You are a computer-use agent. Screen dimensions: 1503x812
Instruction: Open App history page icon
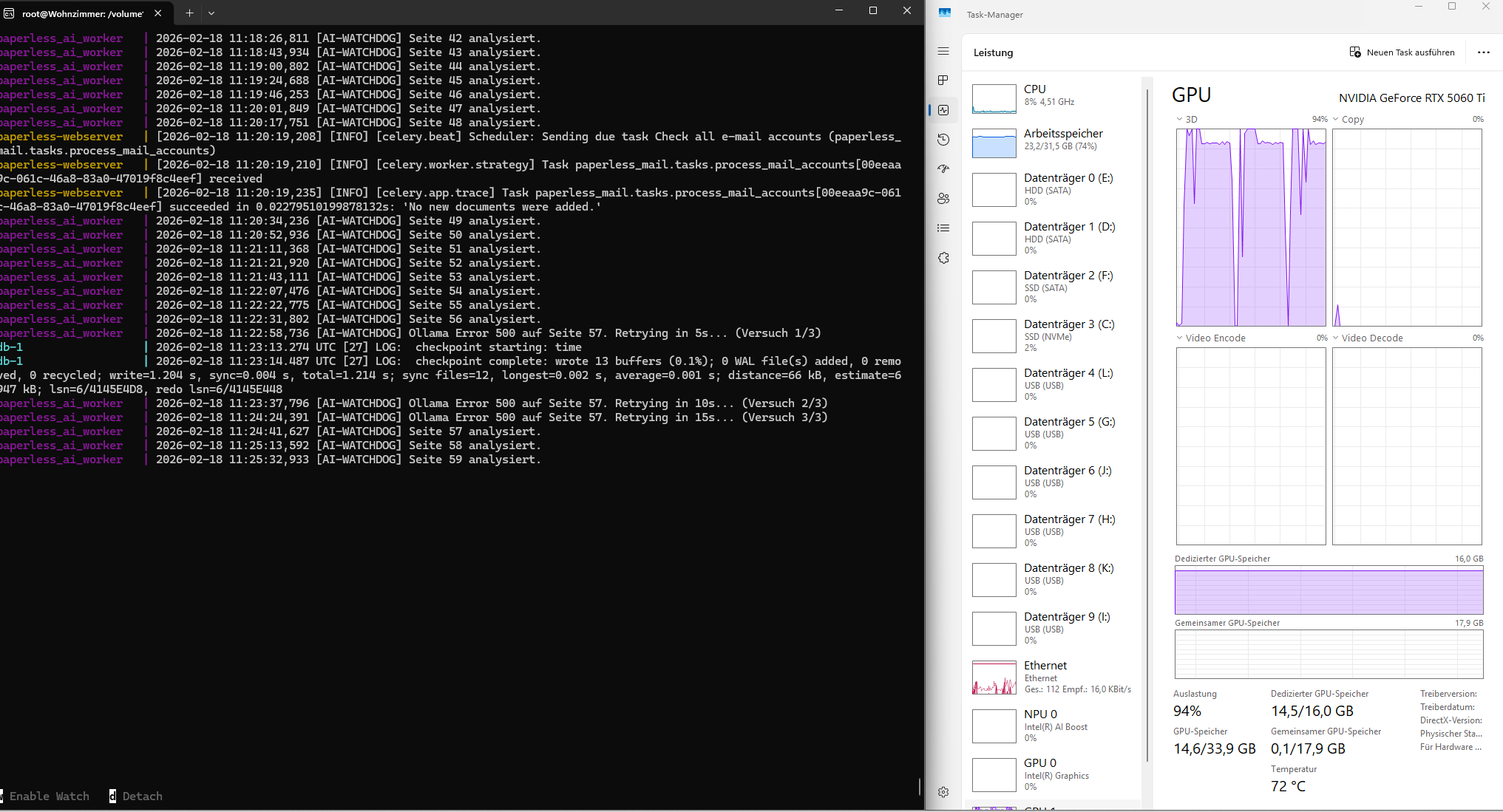(943, 140)
